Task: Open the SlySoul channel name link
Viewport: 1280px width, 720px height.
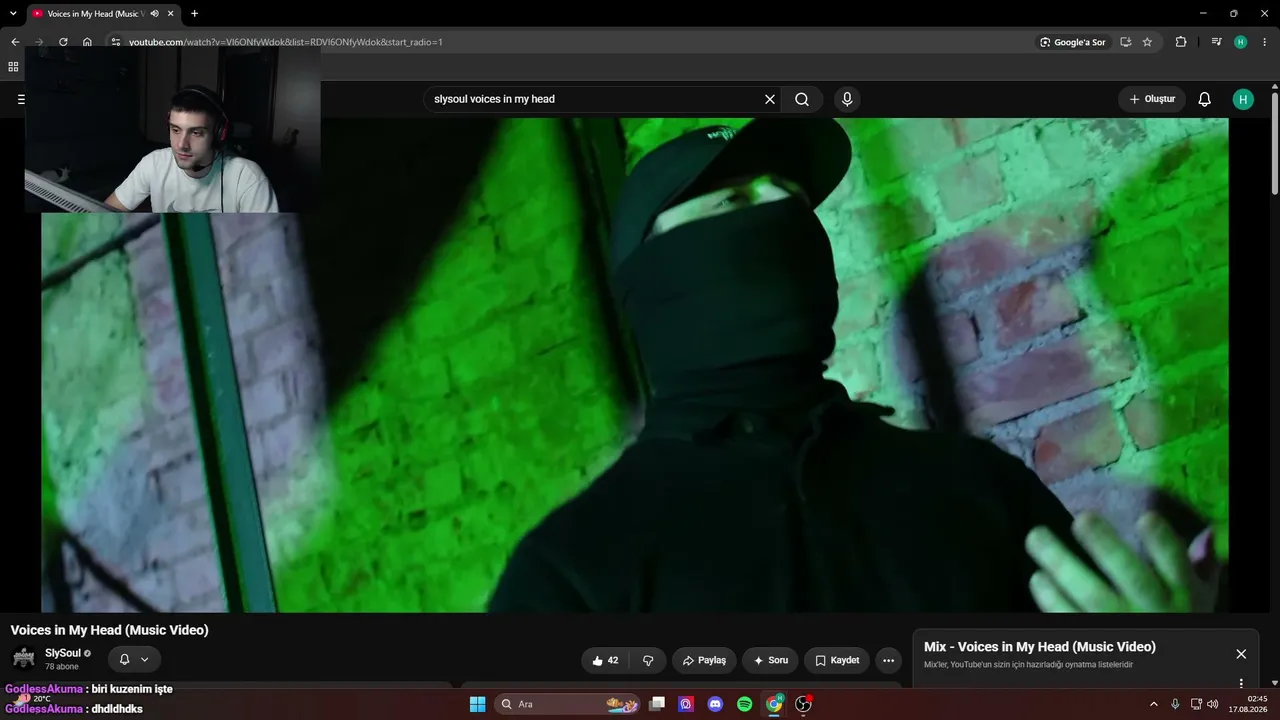Action: (63, 653)
